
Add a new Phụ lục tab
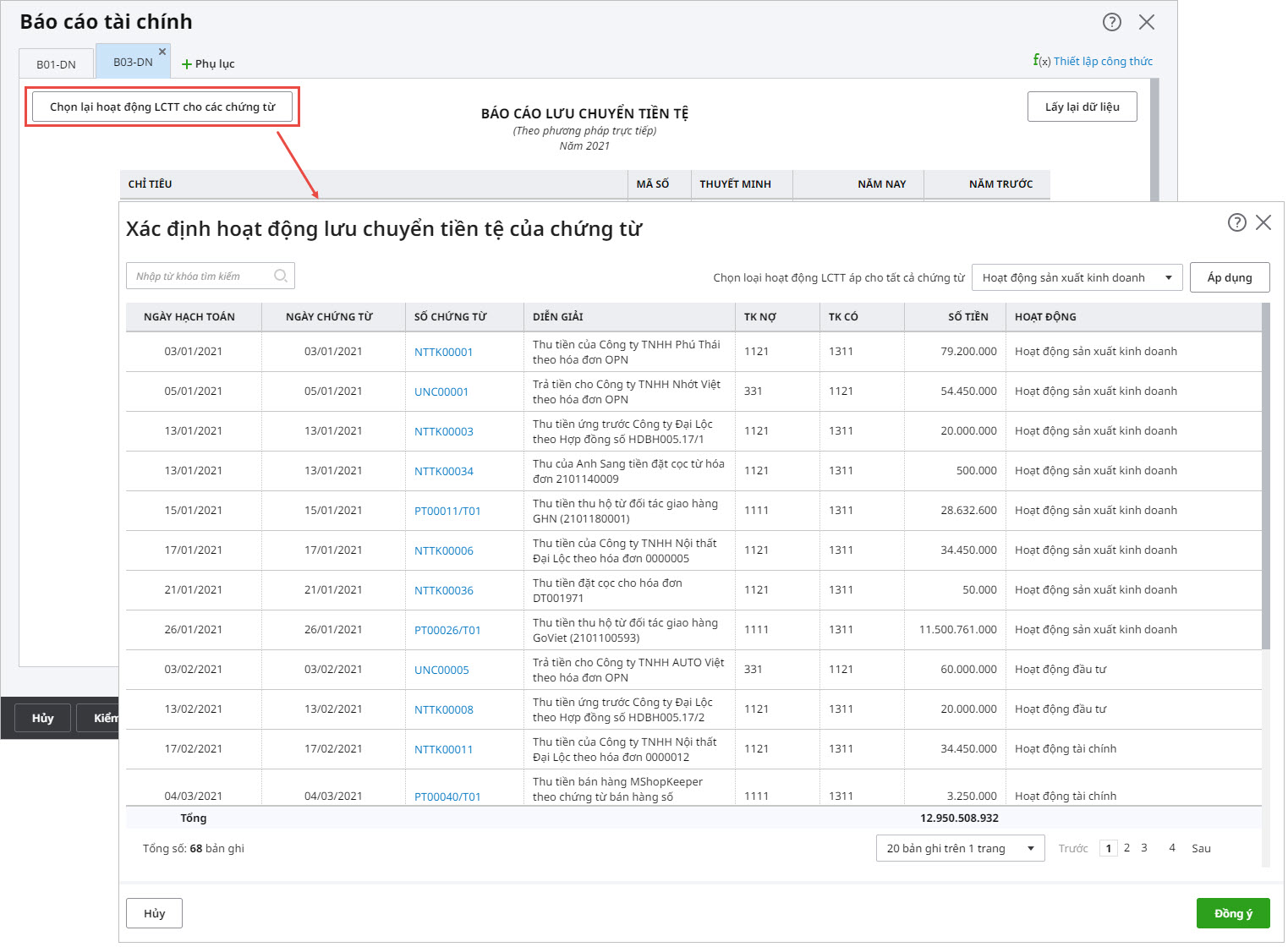click(208, 63)
